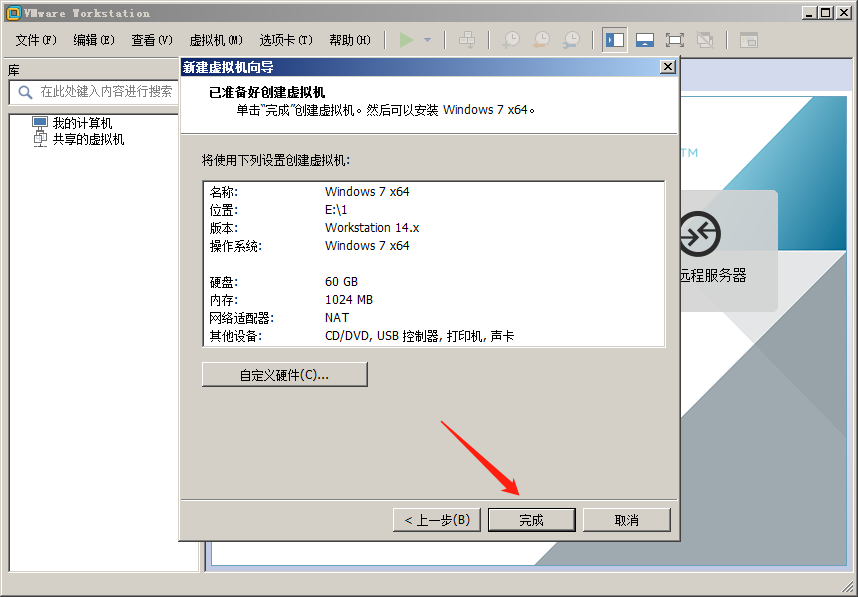Click the take snapshot toolbar icon

[x=512, y=40]
